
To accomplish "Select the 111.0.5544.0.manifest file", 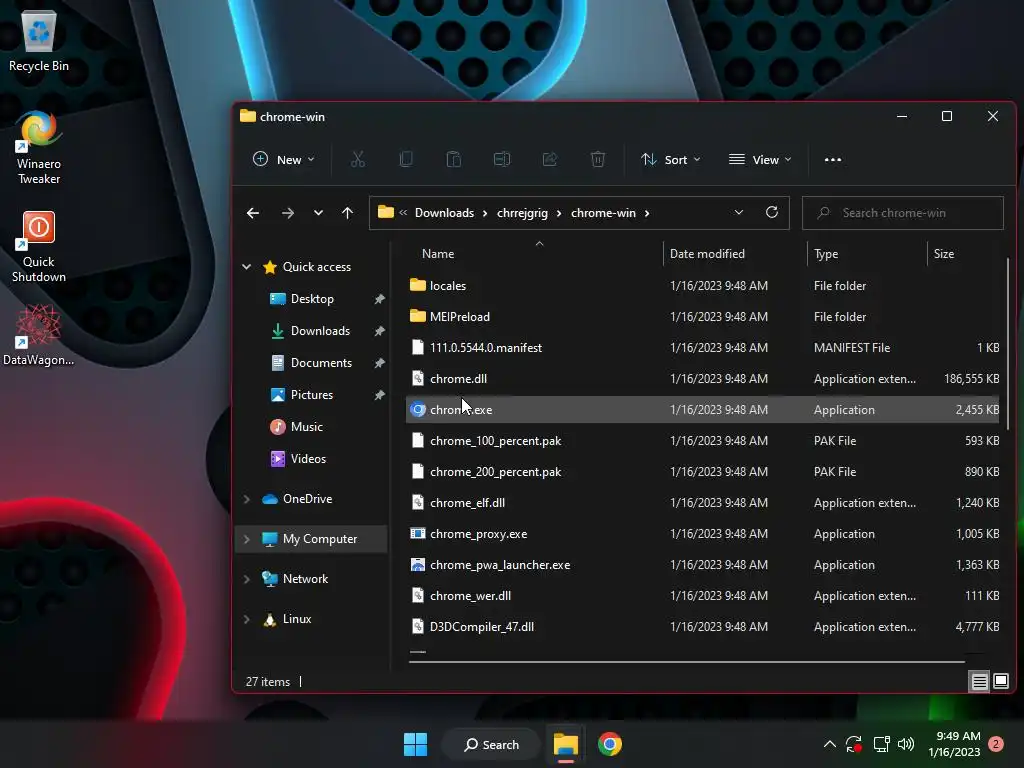I will point(703,347).
